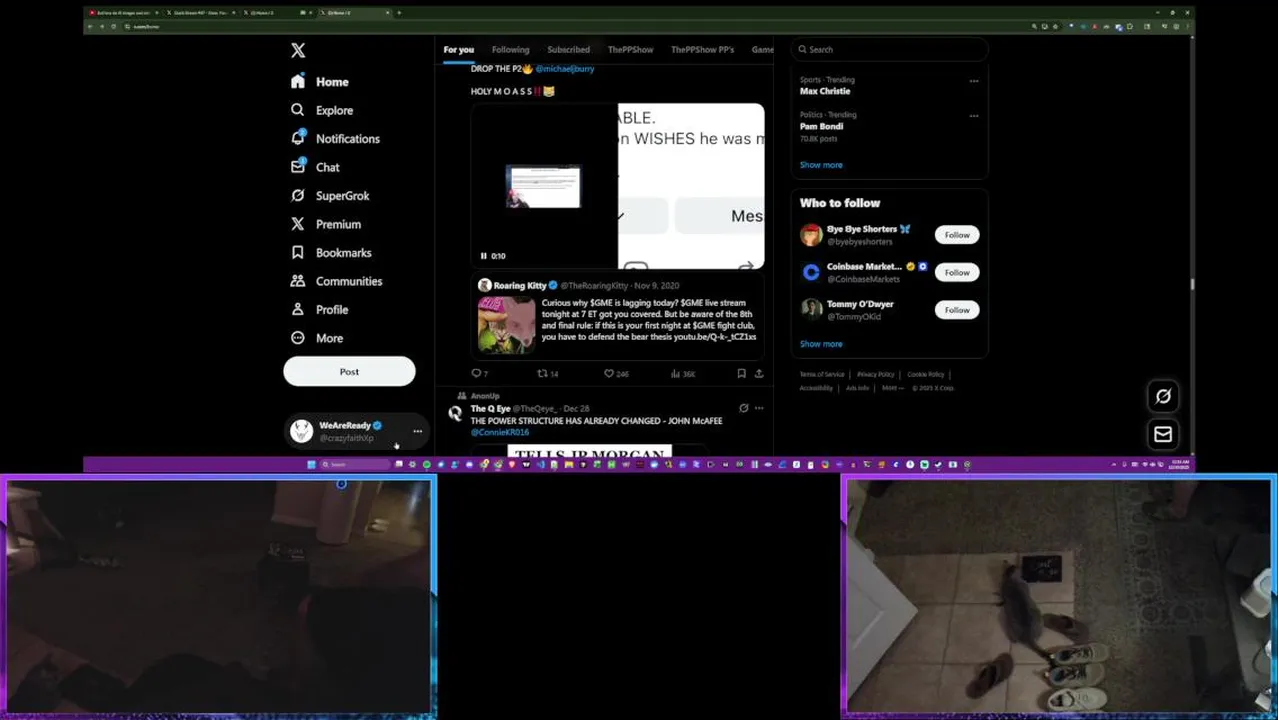The image size is (1278, 720).
Task: Open Profile in the sidebar
Action: pos(320,310)
